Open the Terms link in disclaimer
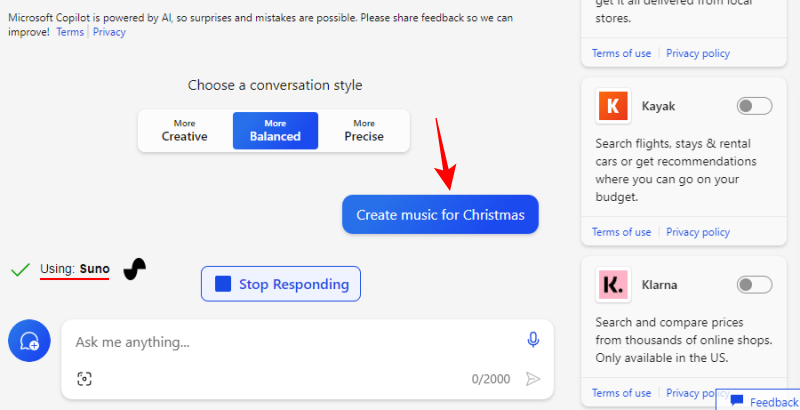This screenshot has height=410, width=800. pos(70,32)
